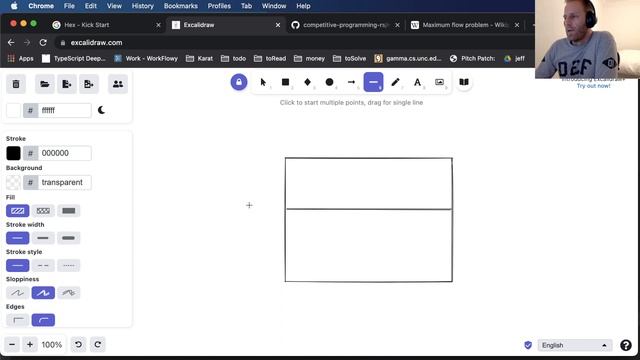The width and height of the screenshot is (640, 360).
Task: Select the Ellipse tool
Action: pyautogui.click(x=329, y=82)
